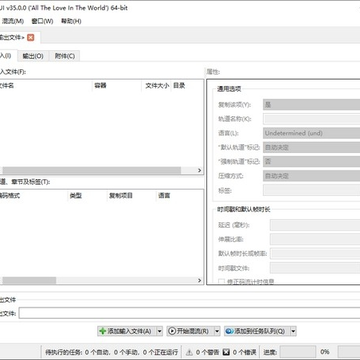Open the "默认轨道"标记 dropdown
Image resolution: width=360 pixels, height=360 pixels.
coord(311,147)
